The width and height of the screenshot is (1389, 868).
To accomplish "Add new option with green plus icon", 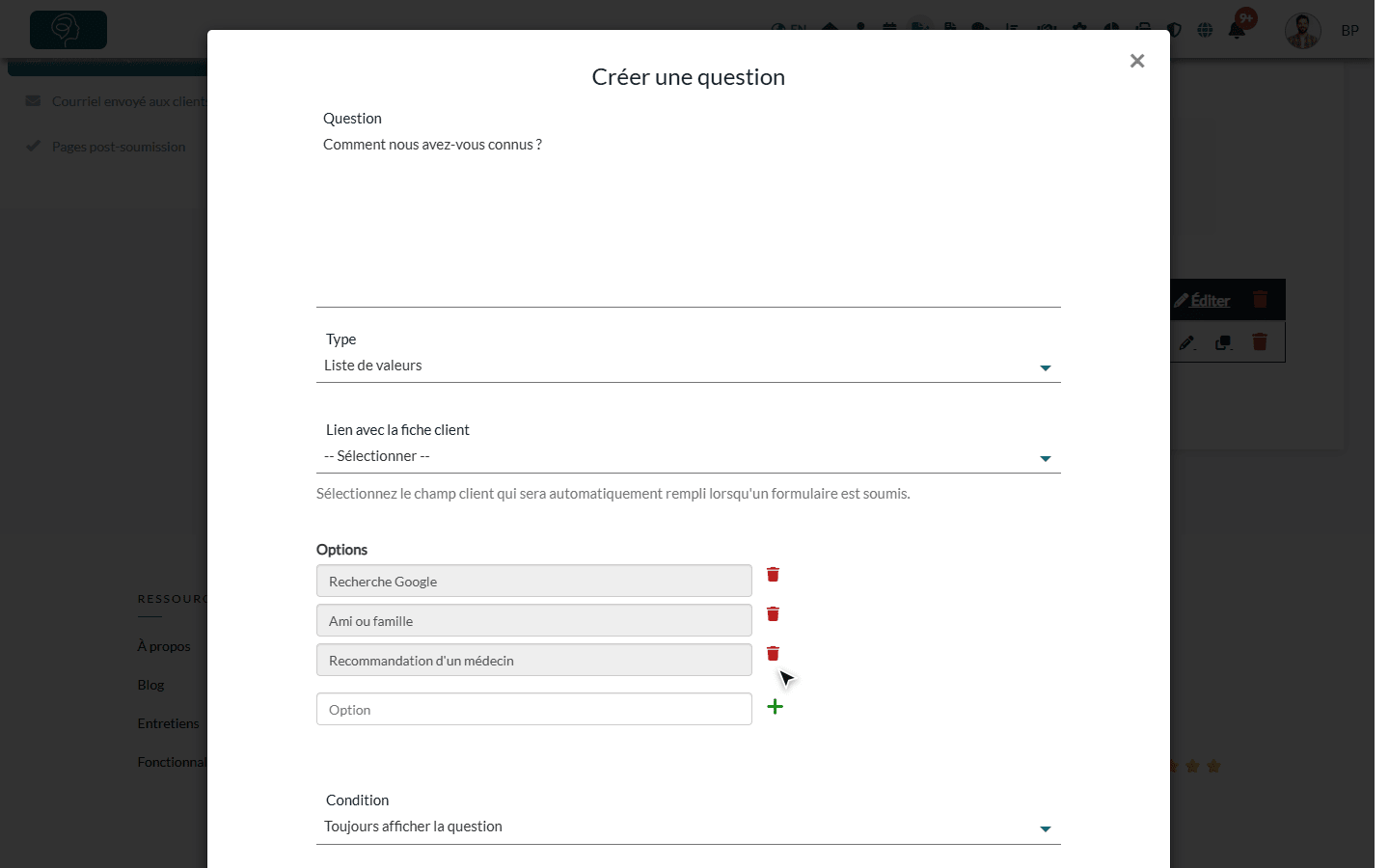I will (x=775, y=707).
